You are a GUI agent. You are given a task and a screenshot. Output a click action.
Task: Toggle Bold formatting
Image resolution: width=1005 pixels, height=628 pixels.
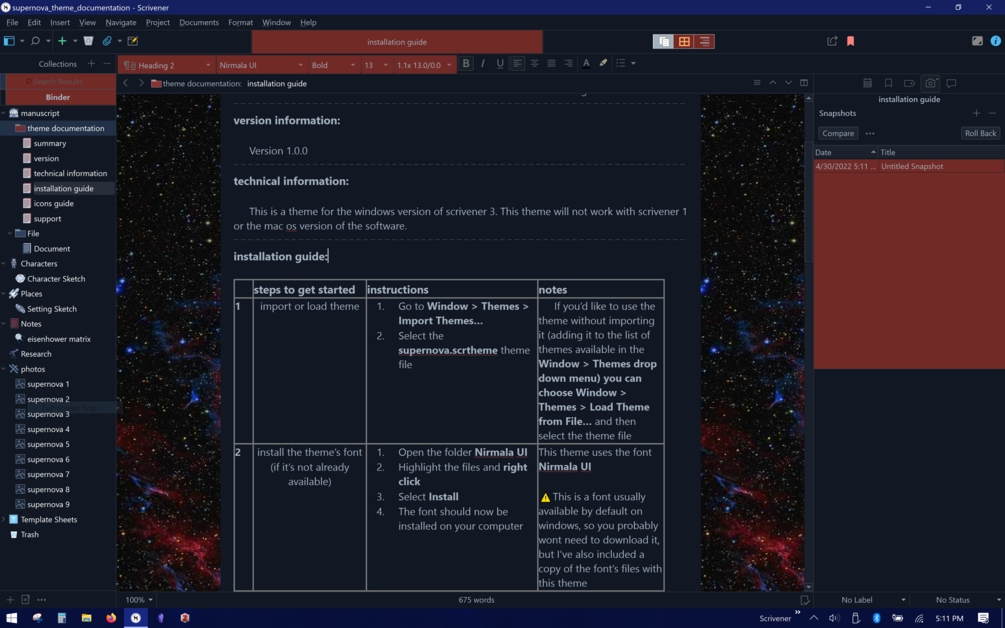click(x=466, y=63)
